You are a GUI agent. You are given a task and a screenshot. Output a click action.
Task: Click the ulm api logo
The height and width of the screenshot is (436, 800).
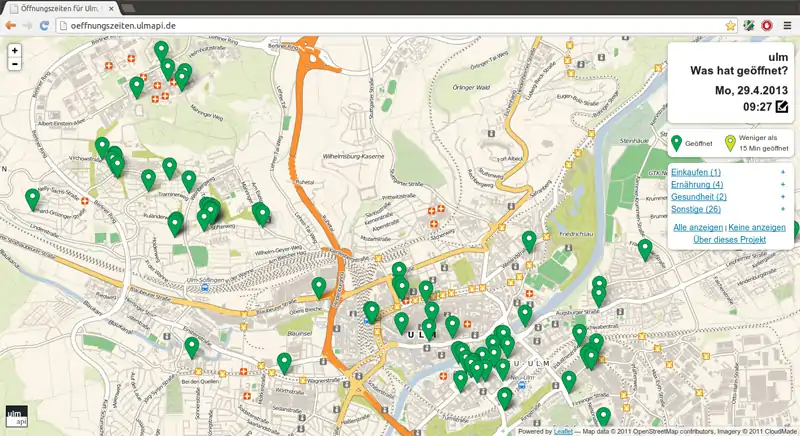(x=16, y=416)
